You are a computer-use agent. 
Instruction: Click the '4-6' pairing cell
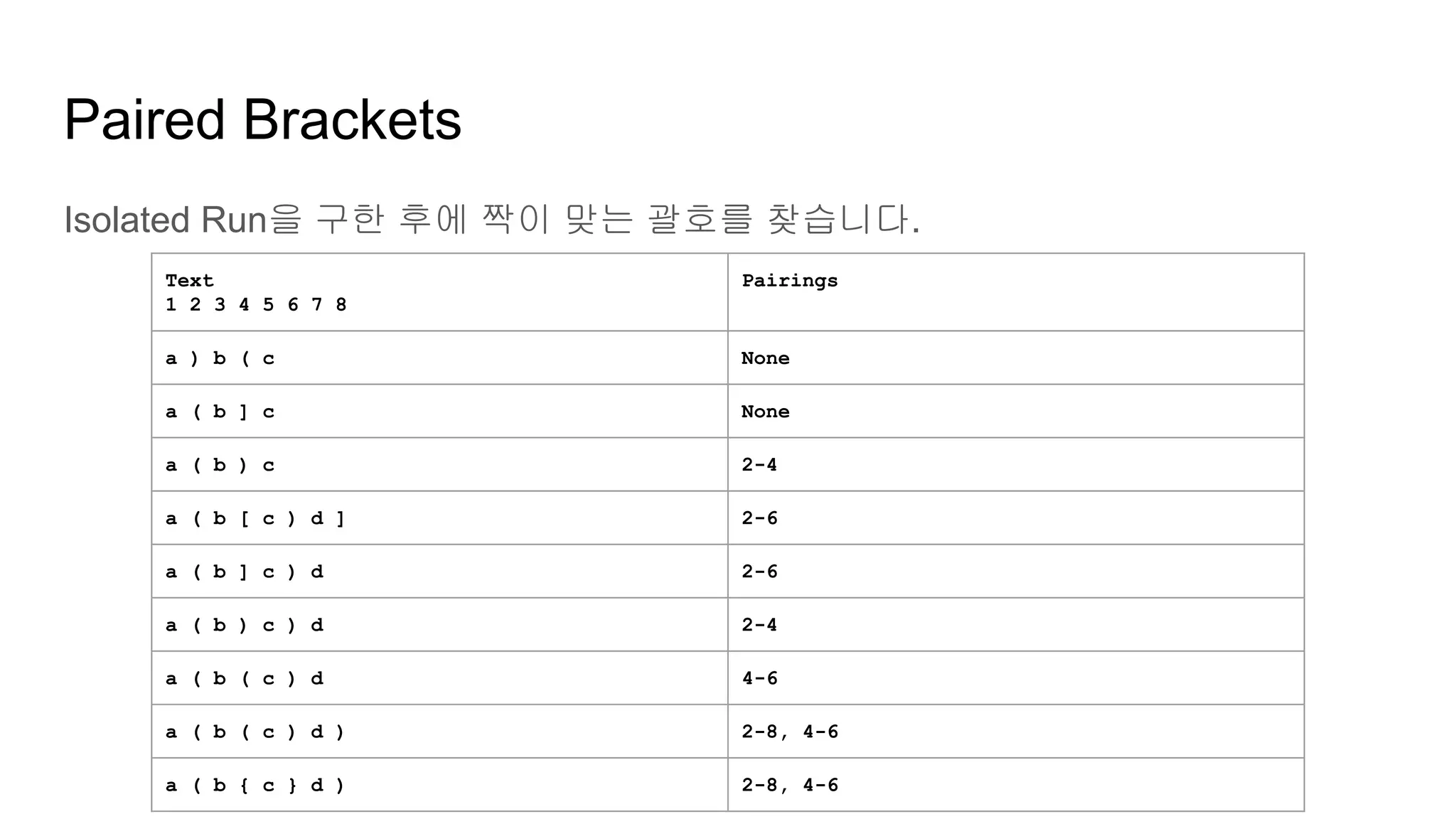(x=759, y=678)
